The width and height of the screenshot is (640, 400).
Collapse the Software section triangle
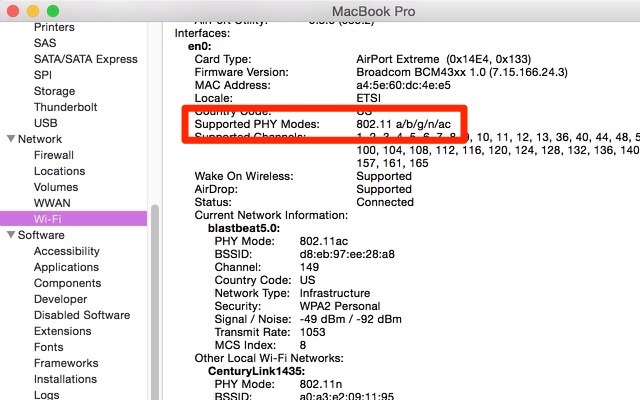[11, 235]
